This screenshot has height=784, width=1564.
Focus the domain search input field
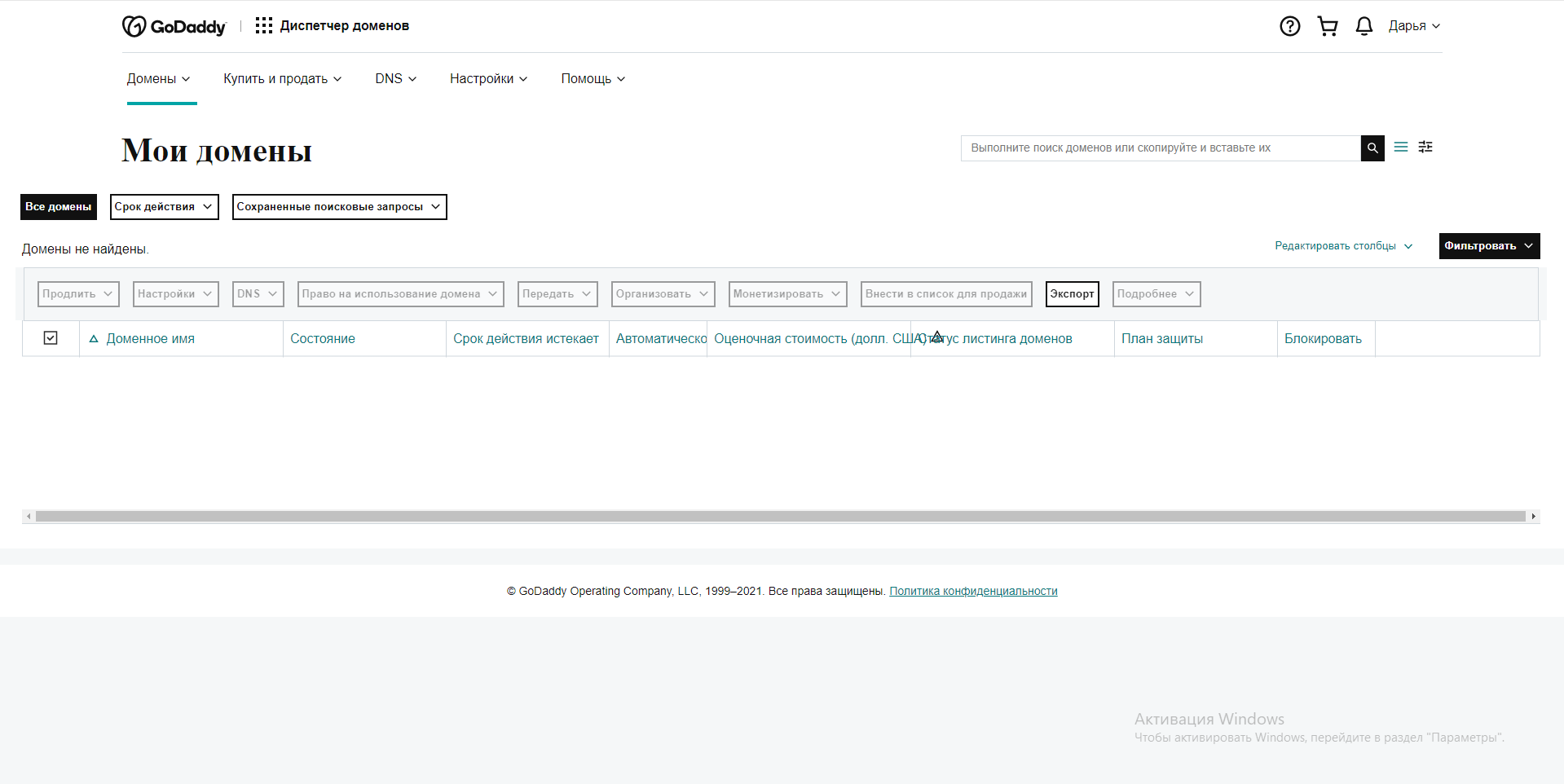click(1161, 148)
